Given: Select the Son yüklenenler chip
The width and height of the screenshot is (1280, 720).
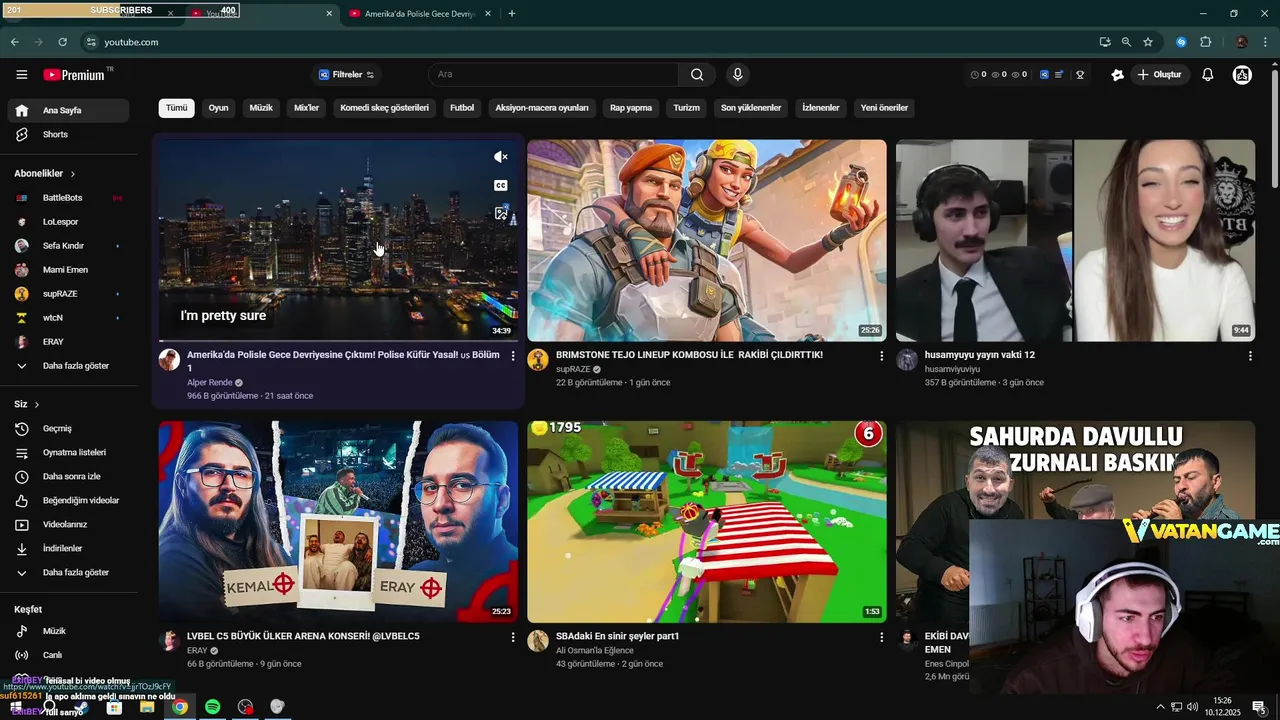Looking at the screenshot, I should coord(751,108).
